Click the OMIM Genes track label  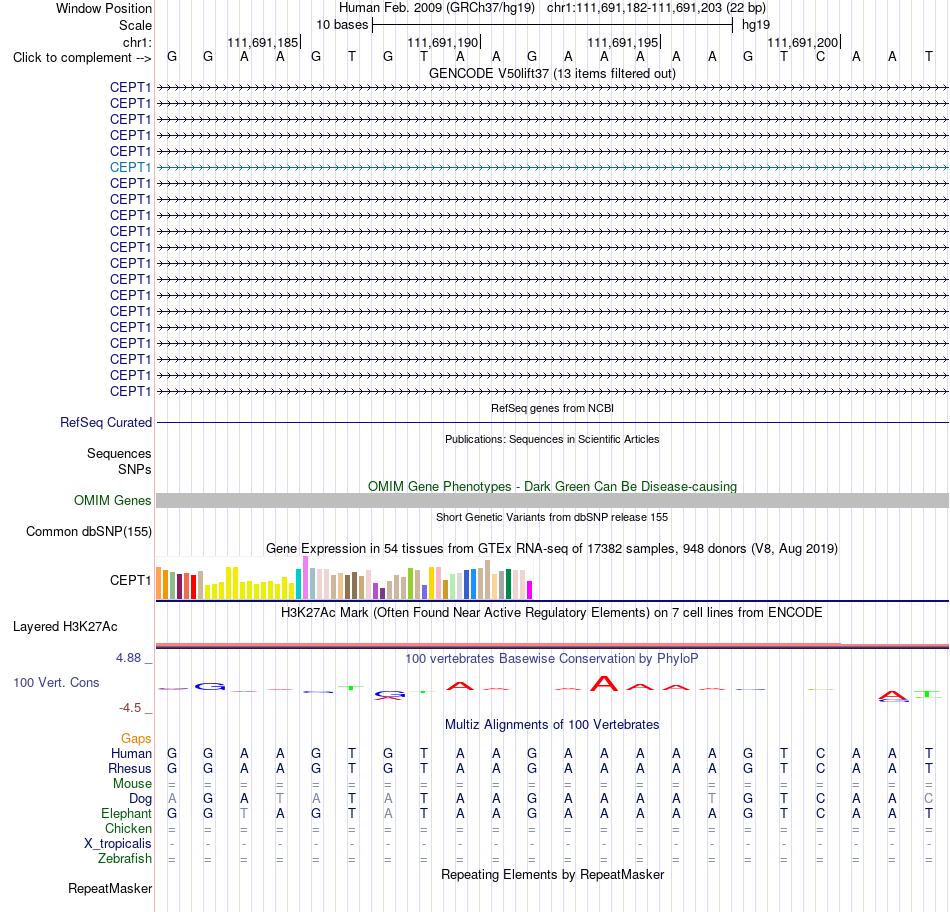pyautogui.click(x=113, y=501)
